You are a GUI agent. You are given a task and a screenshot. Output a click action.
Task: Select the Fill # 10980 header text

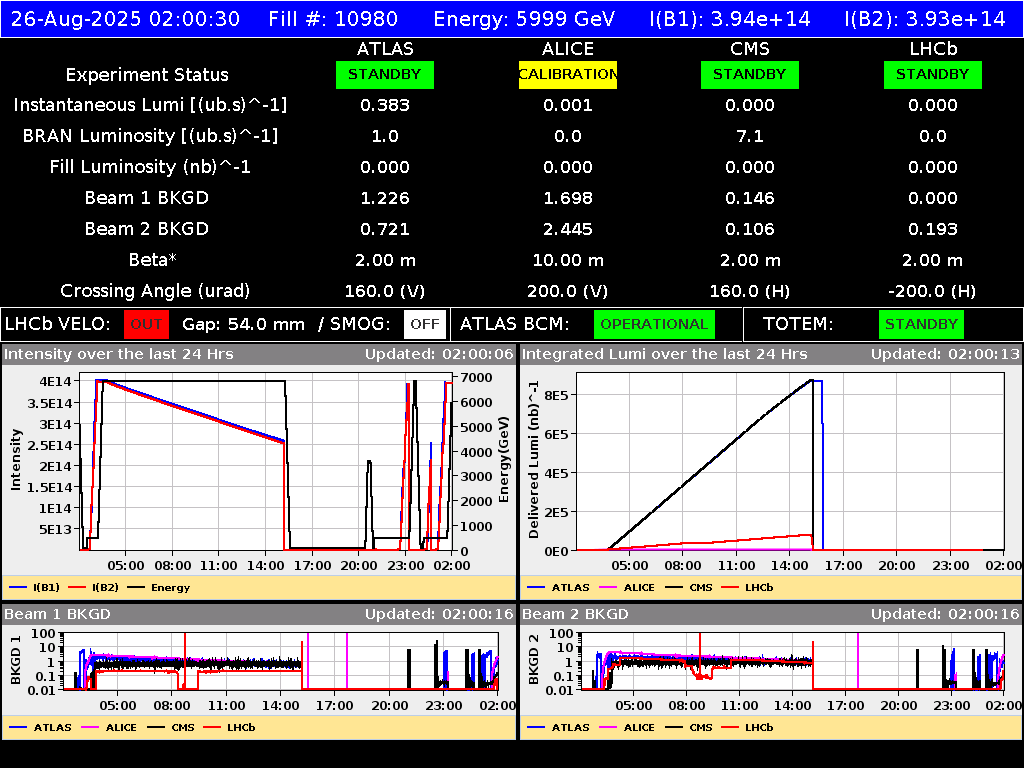333,19
